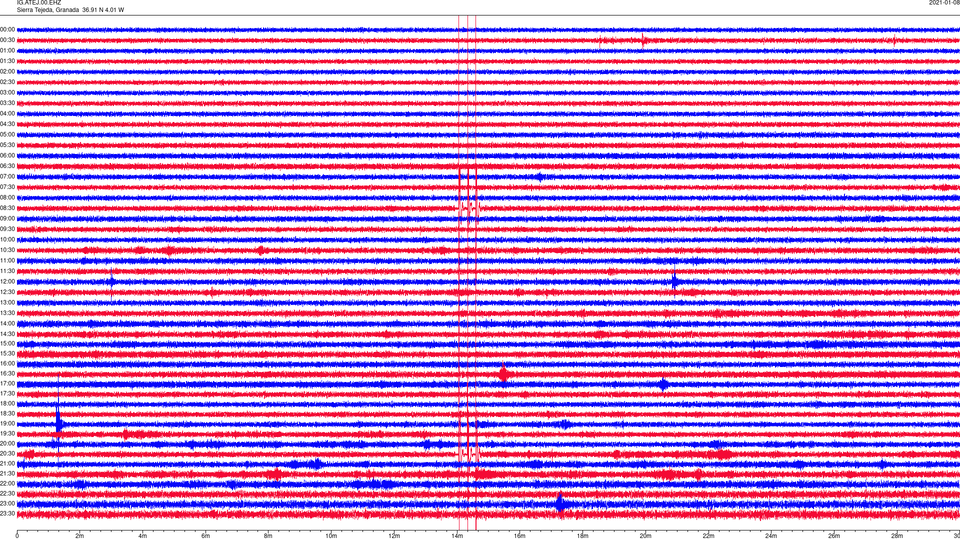Click the blue burst near 20m on the 17:00 trace
The width and height of the screenshot is (960, 540).
pyautogui.click(x=664, y=384)
